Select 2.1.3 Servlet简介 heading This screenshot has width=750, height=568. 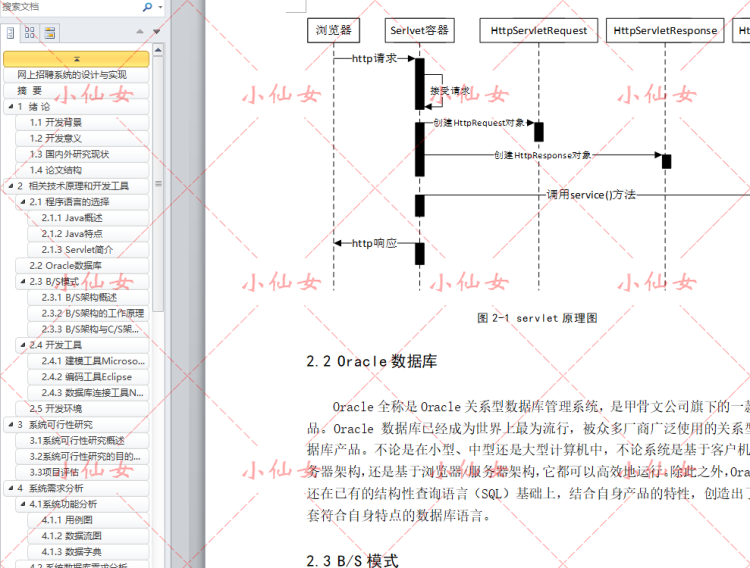click(88, 249)
